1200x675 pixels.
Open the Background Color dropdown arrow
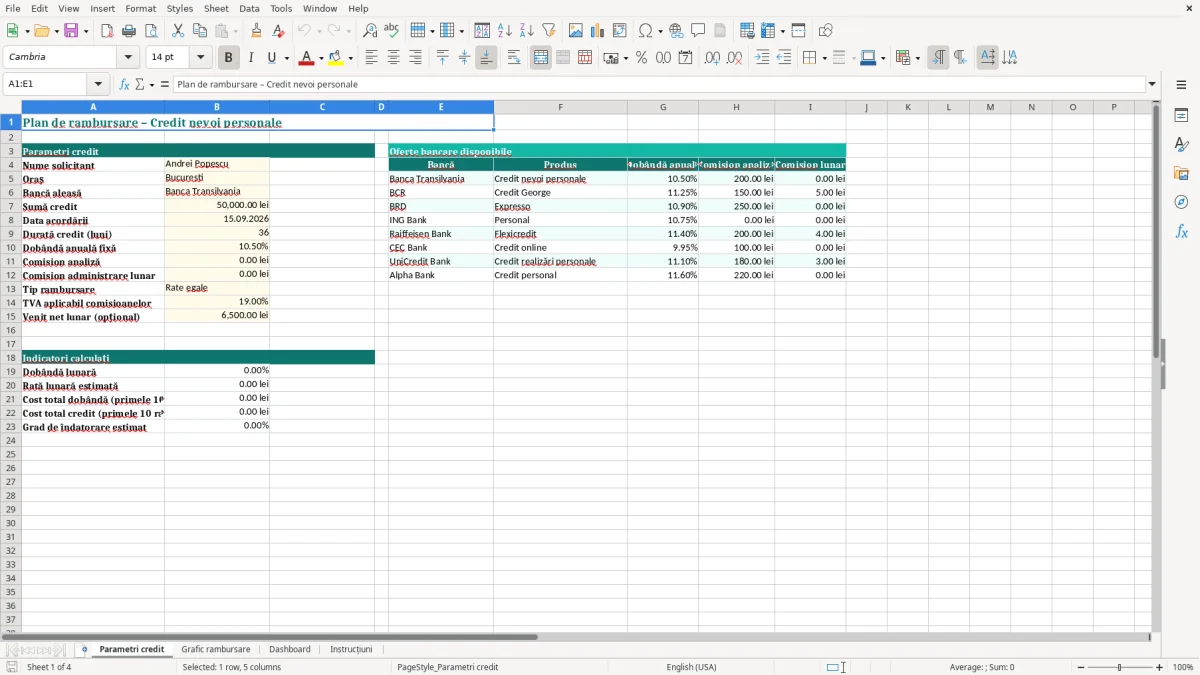coord(350,58)
